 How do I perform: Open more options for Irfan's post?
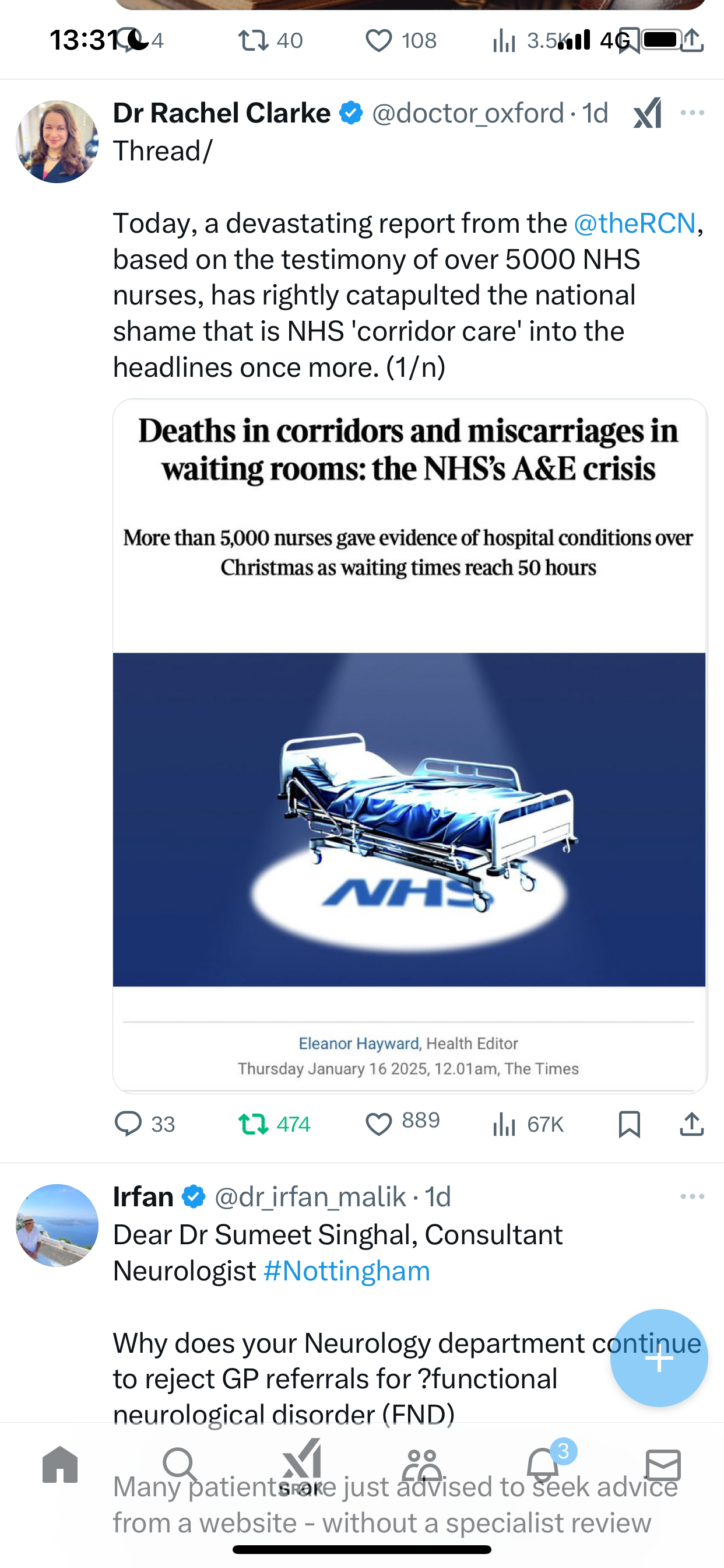click(x=693, y=1196)
